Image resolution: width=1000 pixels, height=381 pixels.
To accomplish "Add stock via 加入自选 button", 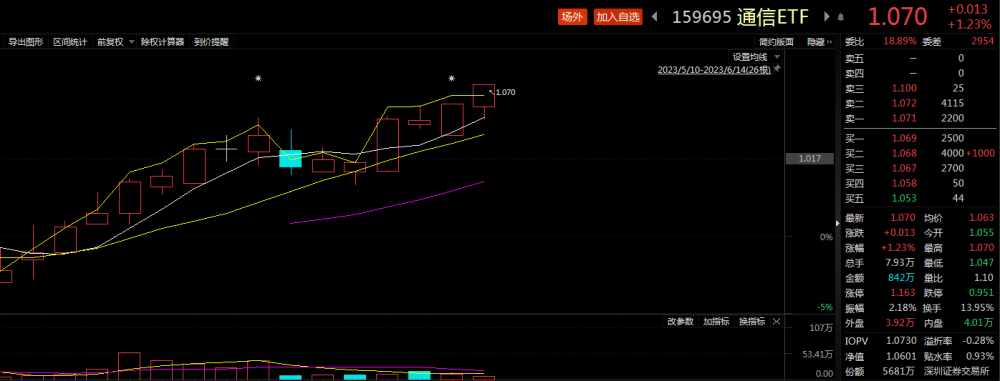I will point(617,17).
